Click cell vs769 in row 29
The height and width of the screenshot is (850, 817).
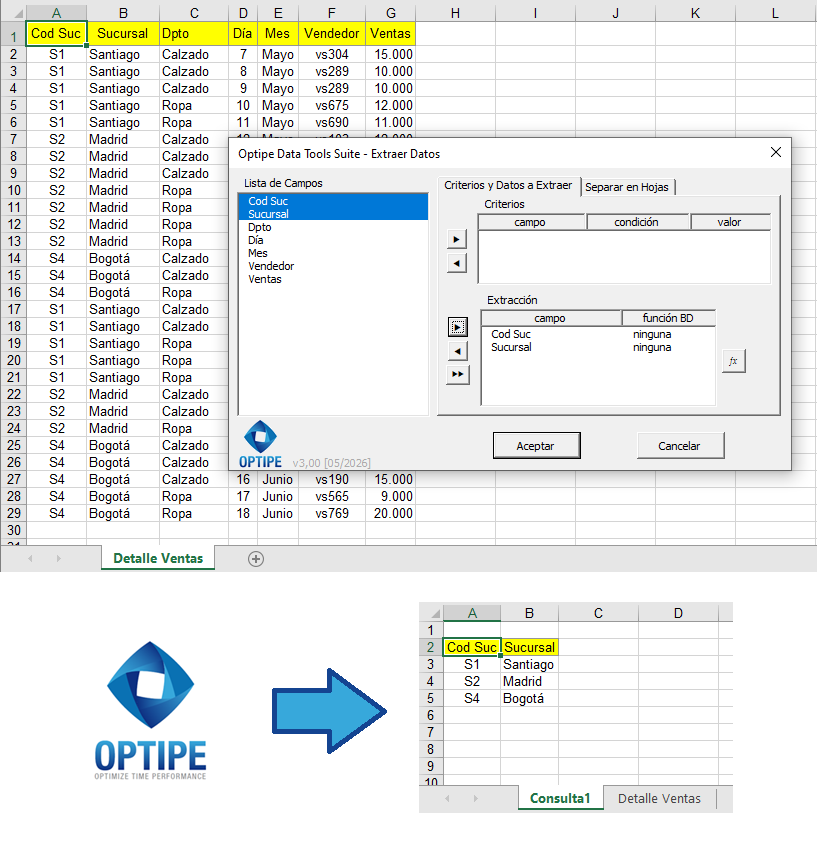[x=332, y=513]
